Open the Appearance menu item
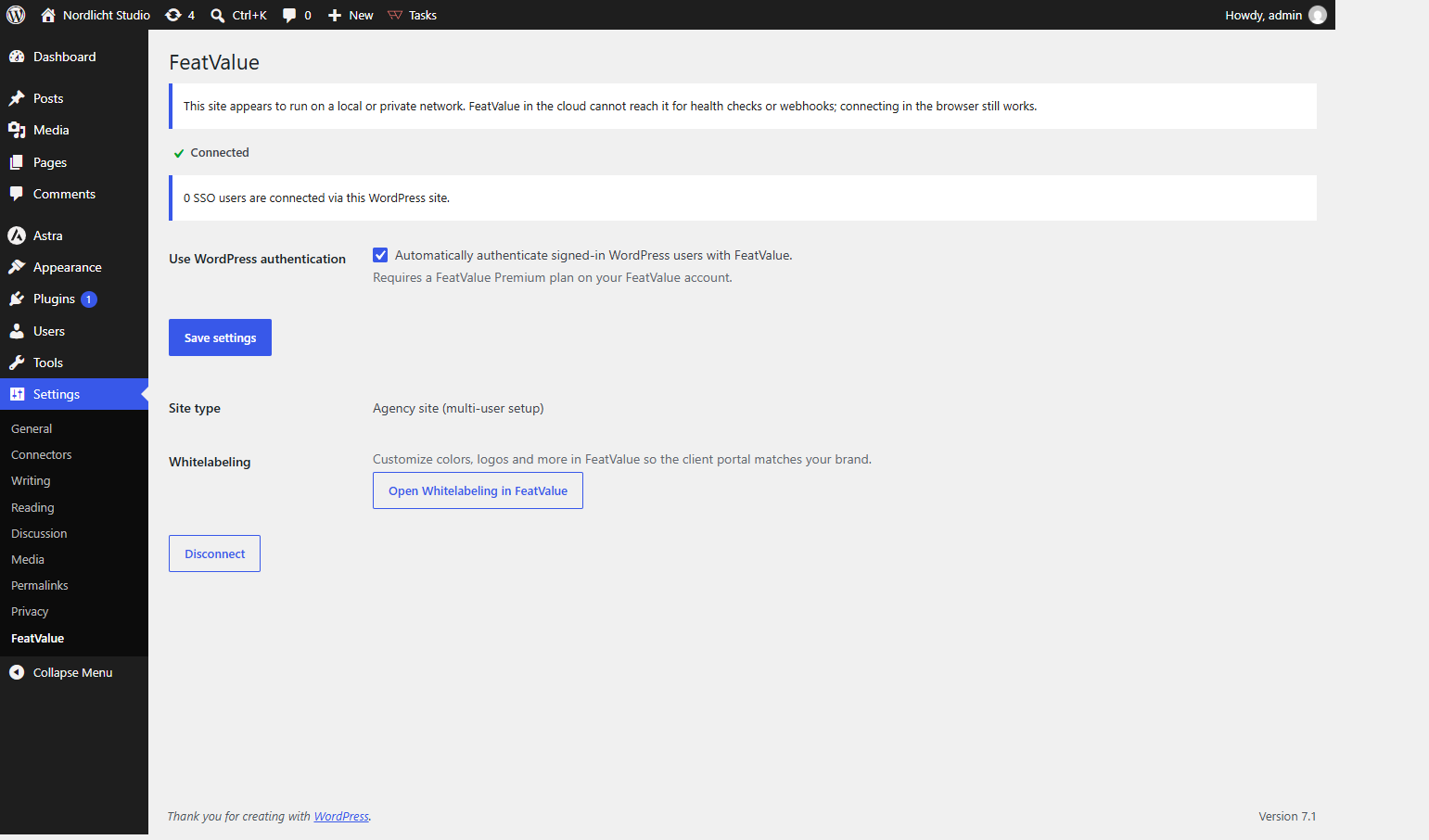The image size is (1429, 840). pyautogui.click(x=74, y=267)
